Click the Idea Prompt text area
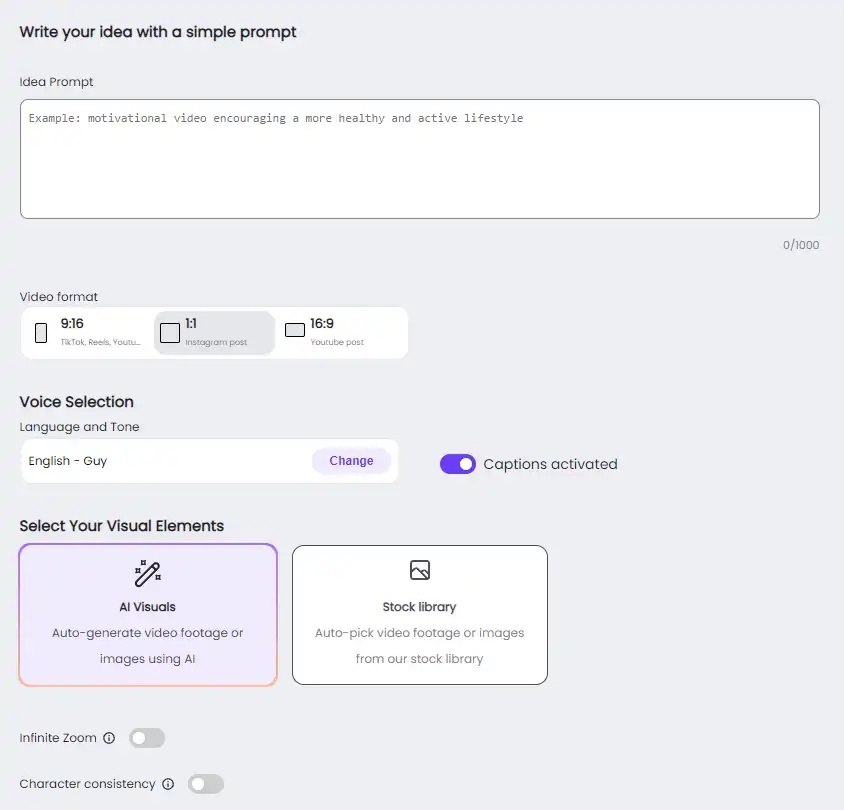This screenshot has width=844, height=810. pos(420,159)
